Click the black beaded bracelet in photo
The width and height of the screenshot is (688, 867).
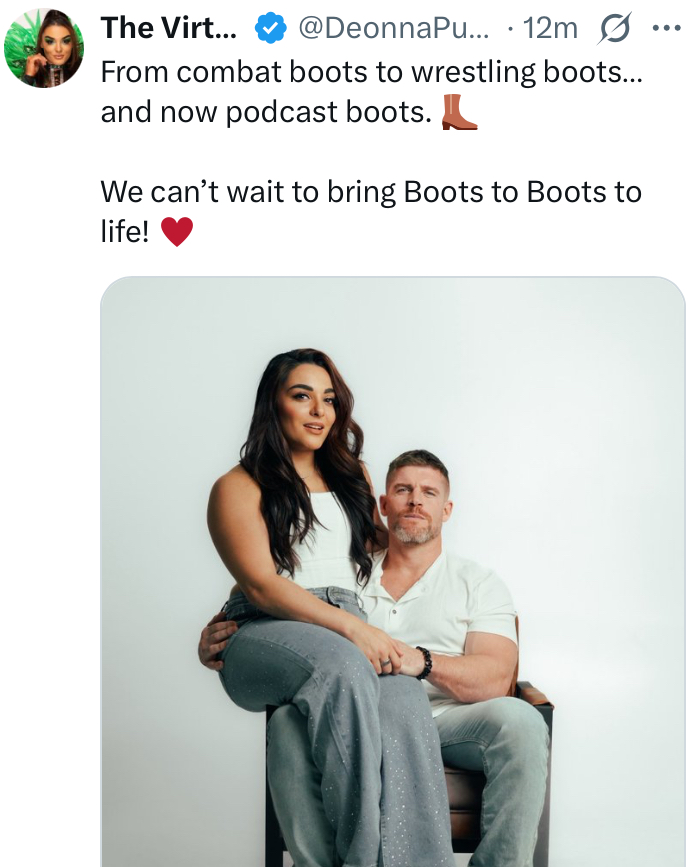(424, 662)
